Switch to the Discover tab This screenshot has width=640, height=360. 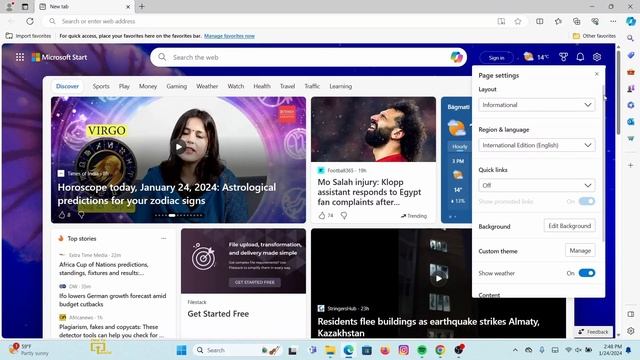[x=67, y=86]
